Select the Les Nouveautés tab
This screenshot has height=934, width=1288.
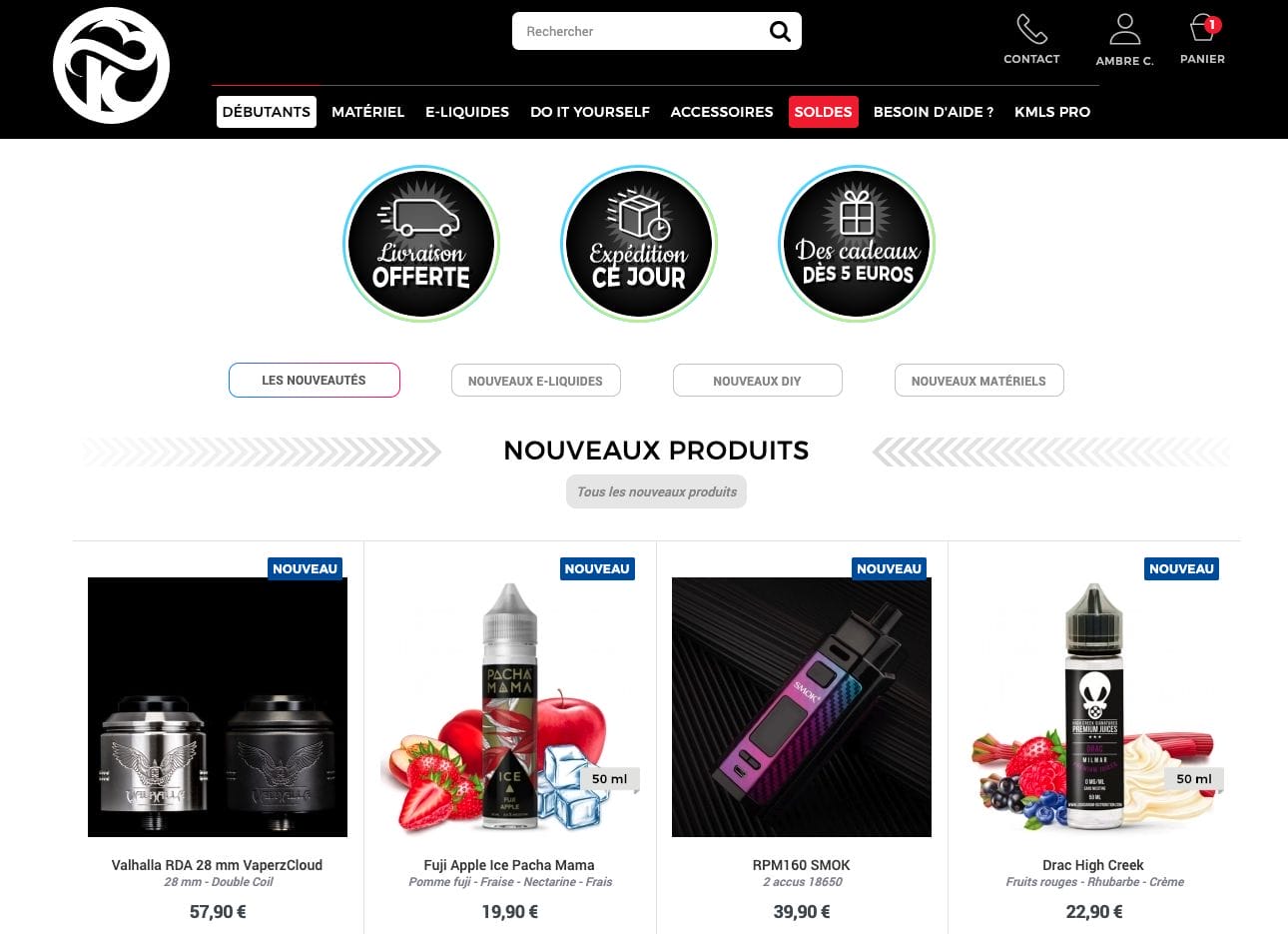pyautogui.click(x=315, y=381)
